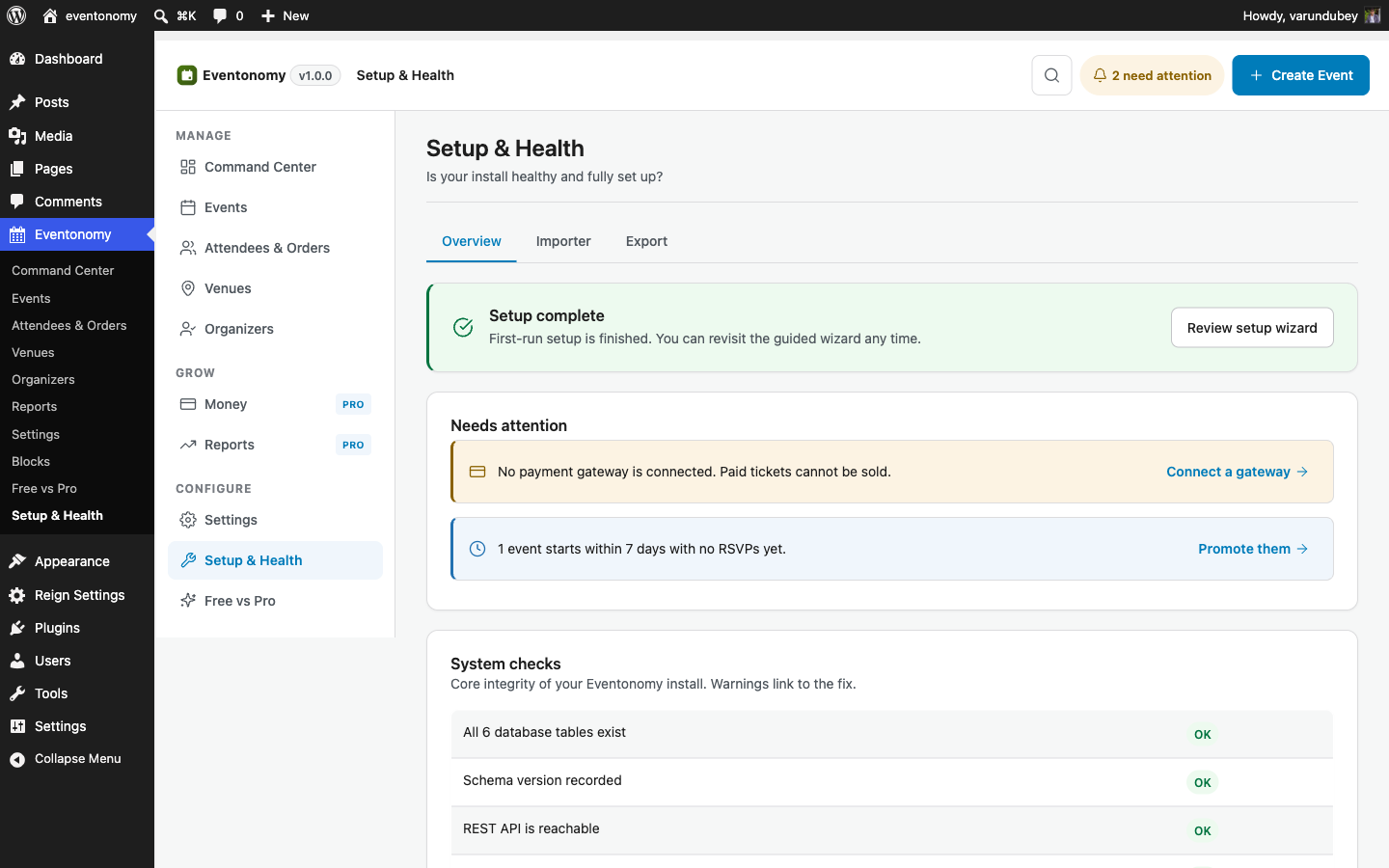This screenshot has width=1389, height=868.
Task: Switch to the Importer tab
Action: (563, 241)
